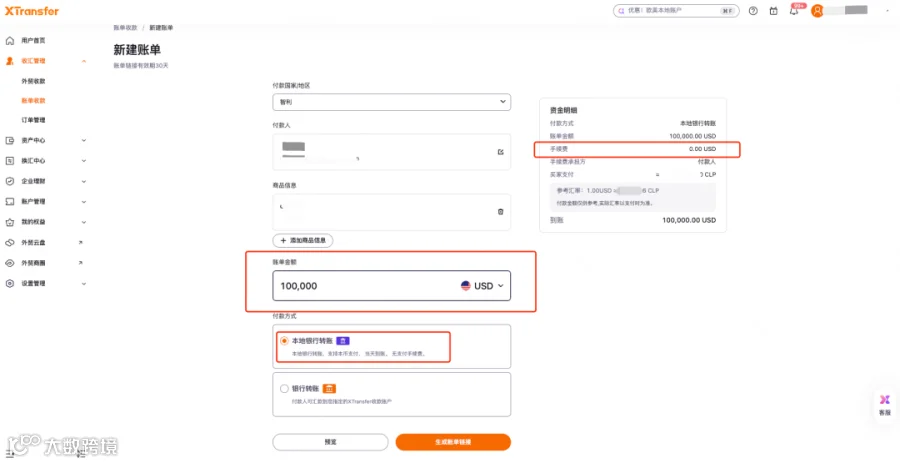Open the 付款国家/地区 dropdown showing 智利
The width and height of the screenshot is (900, 463).
point(391,102)
